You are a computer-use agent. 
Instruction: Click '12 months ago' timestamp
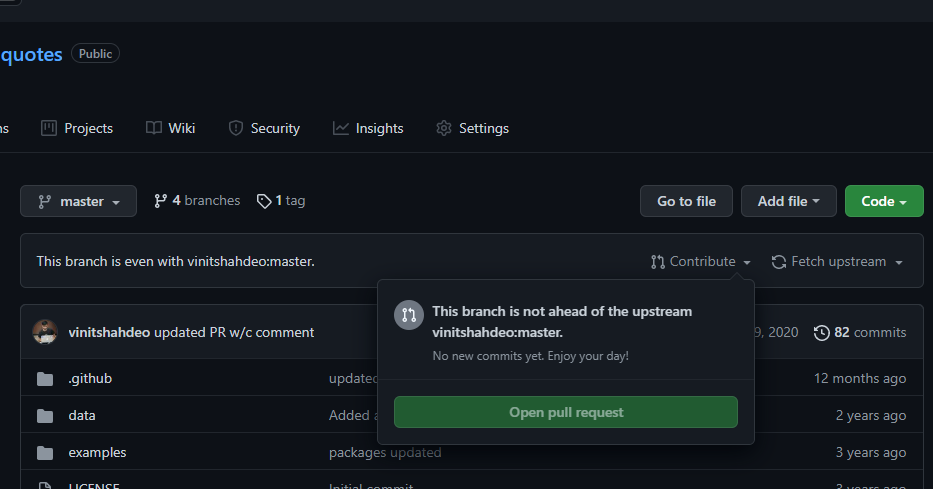860,378
